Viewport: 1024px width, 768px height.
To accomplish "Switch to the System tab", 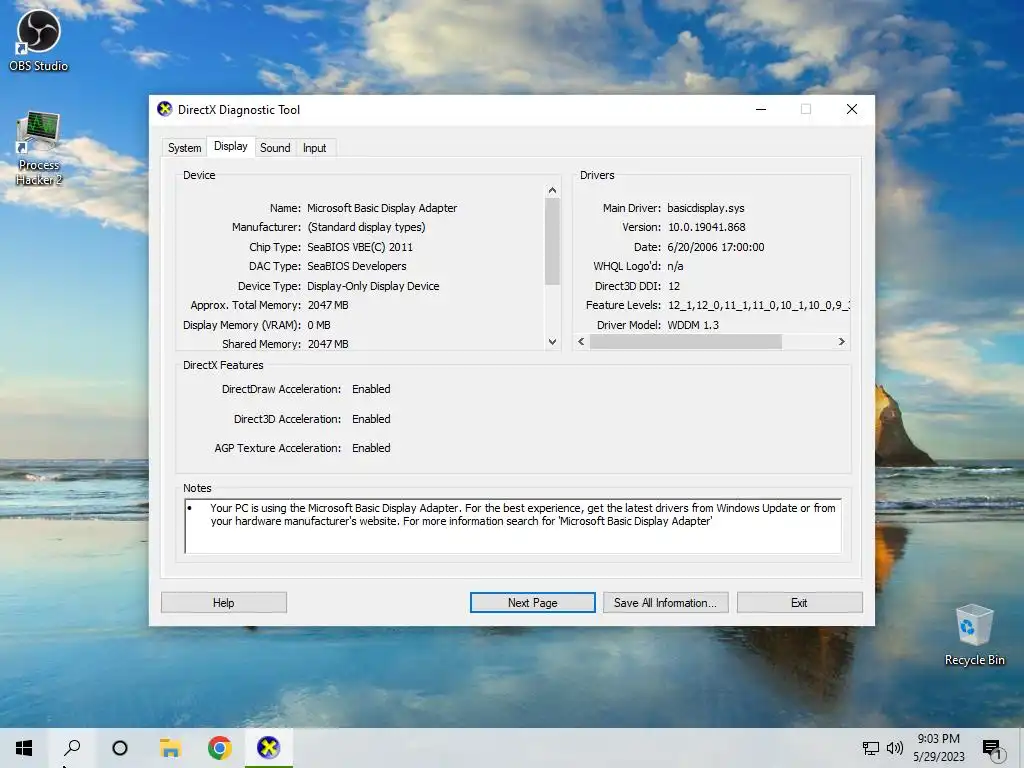I will tap(184, 148).
